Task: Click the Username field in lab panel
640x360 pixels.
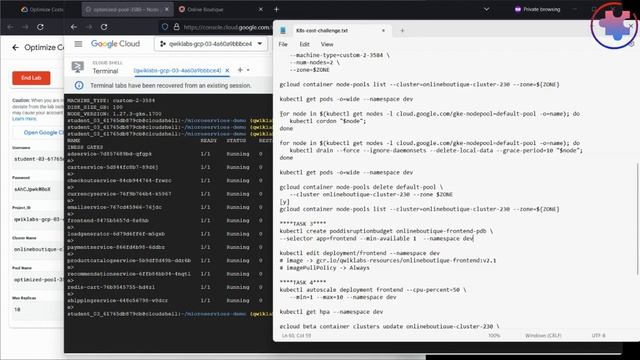Action: coord(38,159)
